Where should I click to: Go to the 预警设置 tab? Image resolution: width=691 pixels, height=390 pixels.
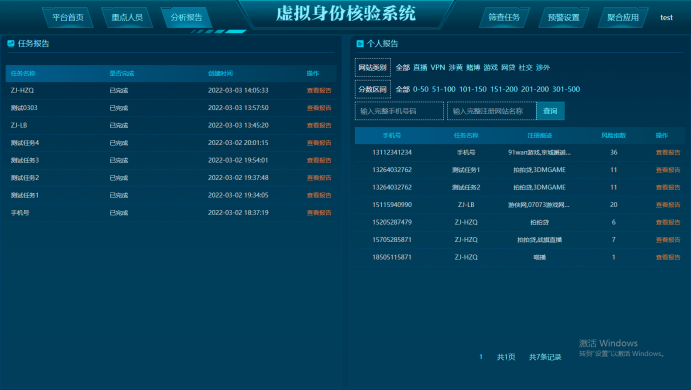click(564, 18)
